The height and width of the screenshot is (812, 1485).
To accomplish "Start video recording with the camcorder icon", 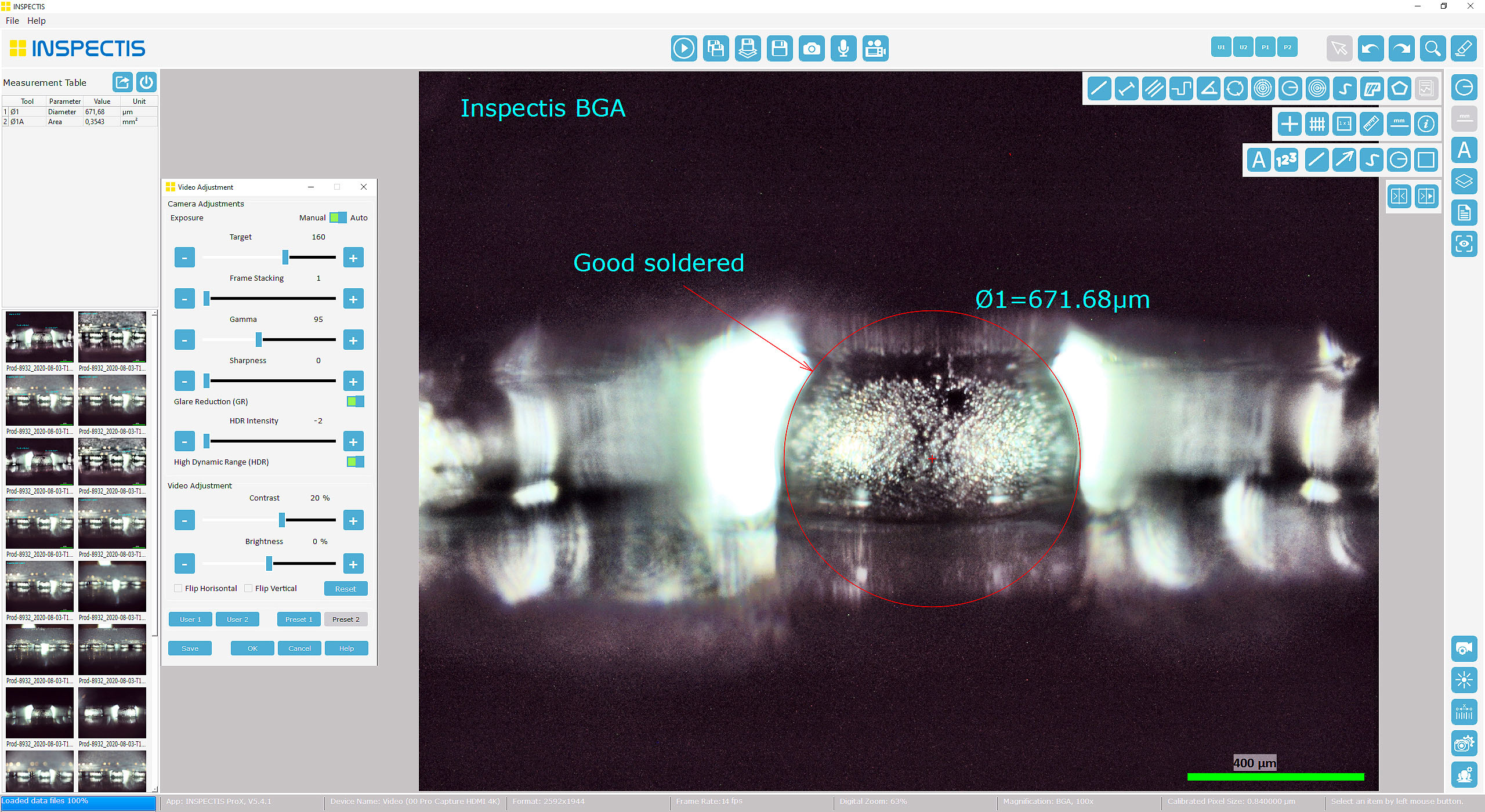I will point(875,49).
